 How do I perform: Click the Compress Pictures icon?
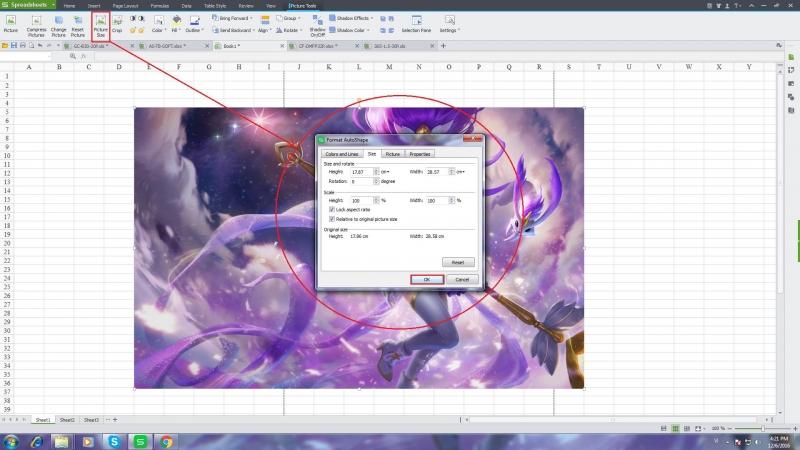(37, 24)
